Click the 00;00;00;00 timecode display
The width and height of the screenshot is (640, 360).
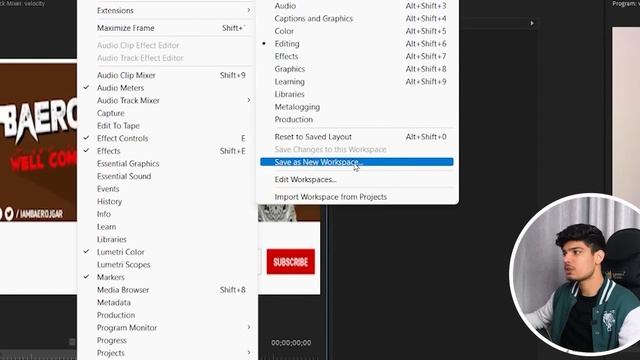pyautogui.click(x=291, y=343)
